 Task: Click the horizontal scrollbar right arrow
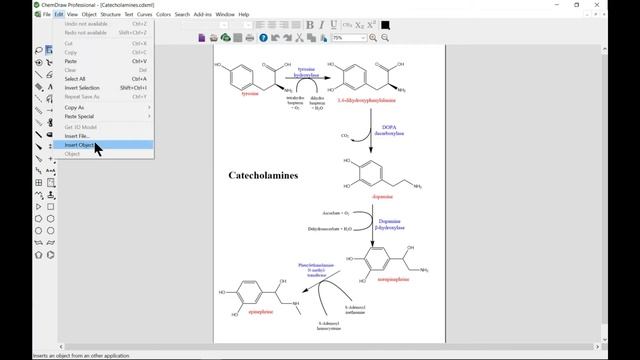598,347
